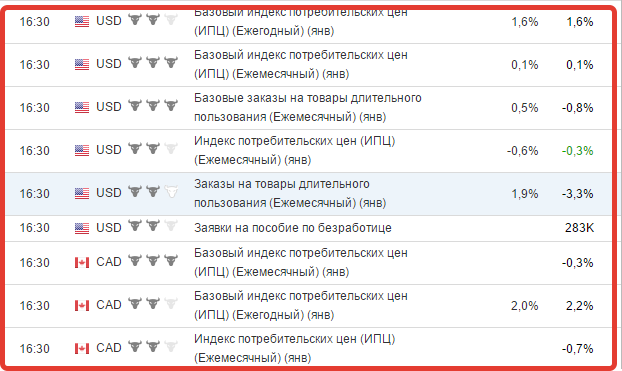The width and height of the screenshot is (622, 371).
Task: Click the US flag in the highlighted durable goods row
Action: (x=82, y=194)
